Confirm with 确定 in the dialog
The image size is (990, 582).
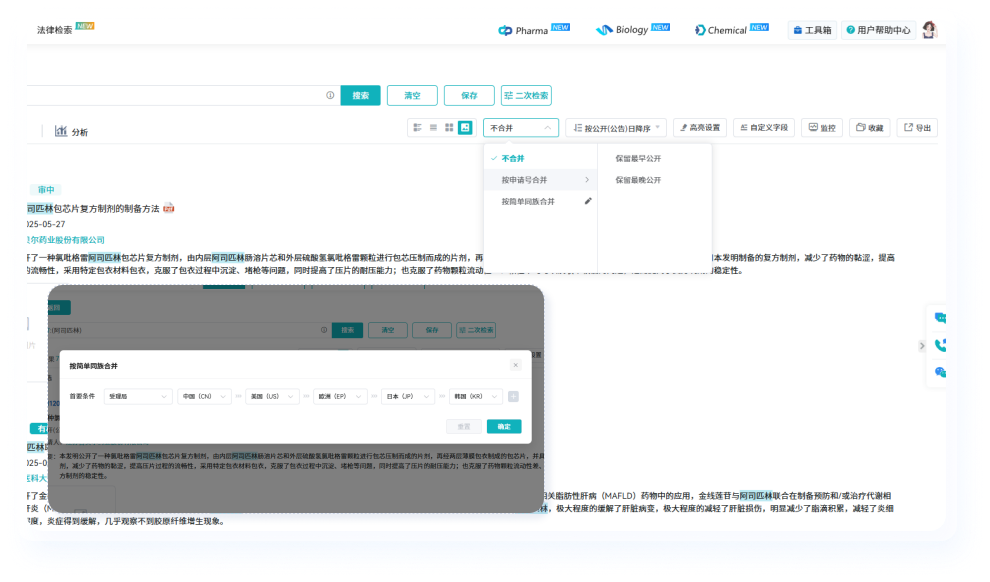pos(504,427)
